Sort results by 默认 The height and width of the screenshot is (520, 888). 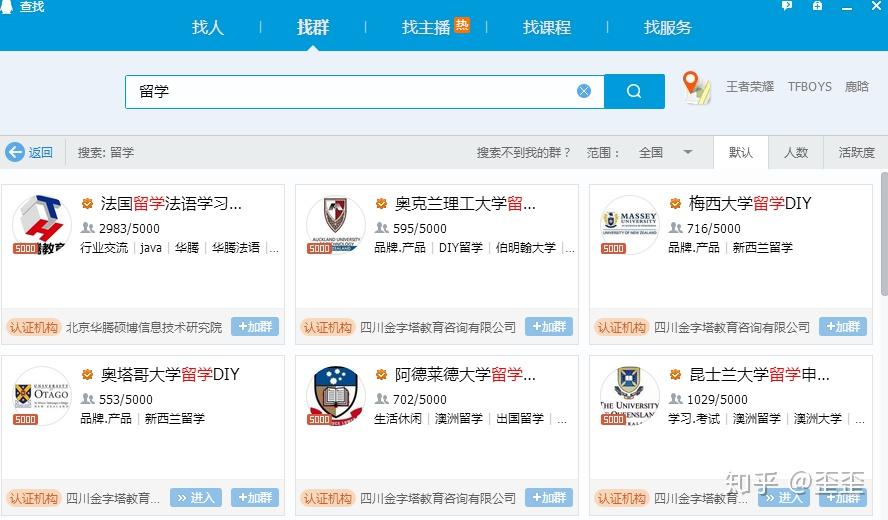point(741,152)
